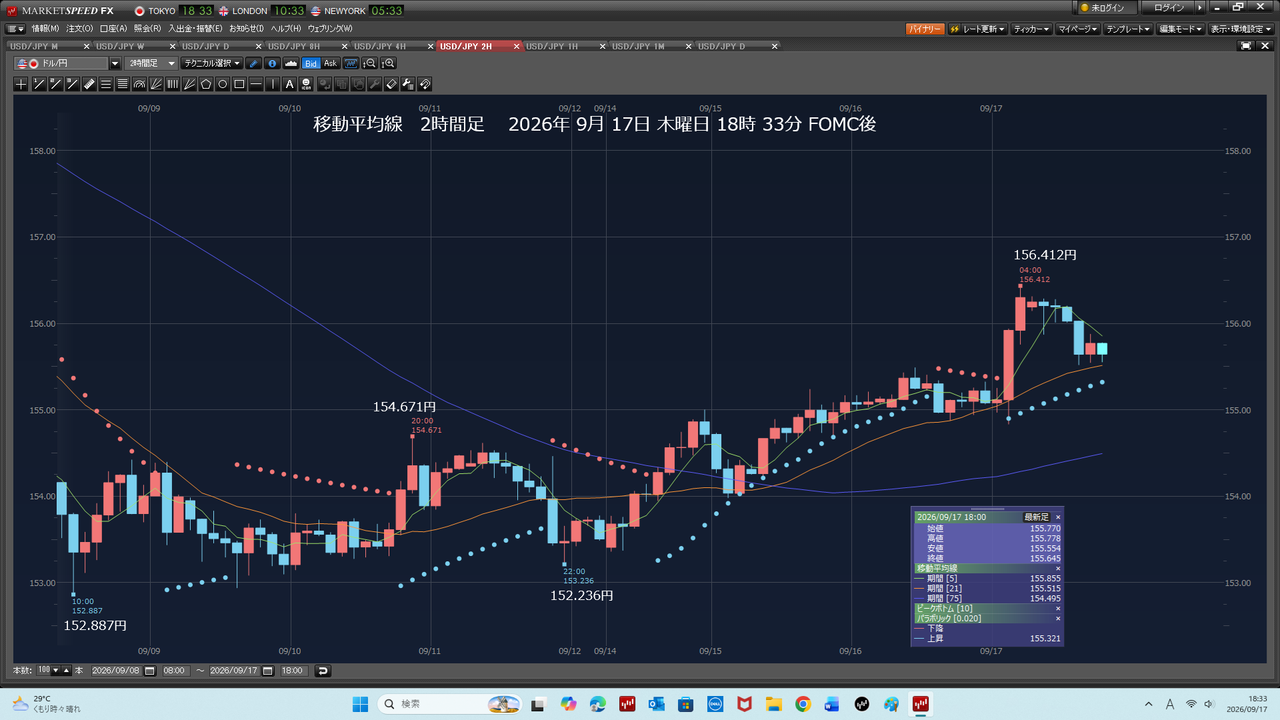
Task: Click the start date field 2026/09/08
Action: coord(117,670)
